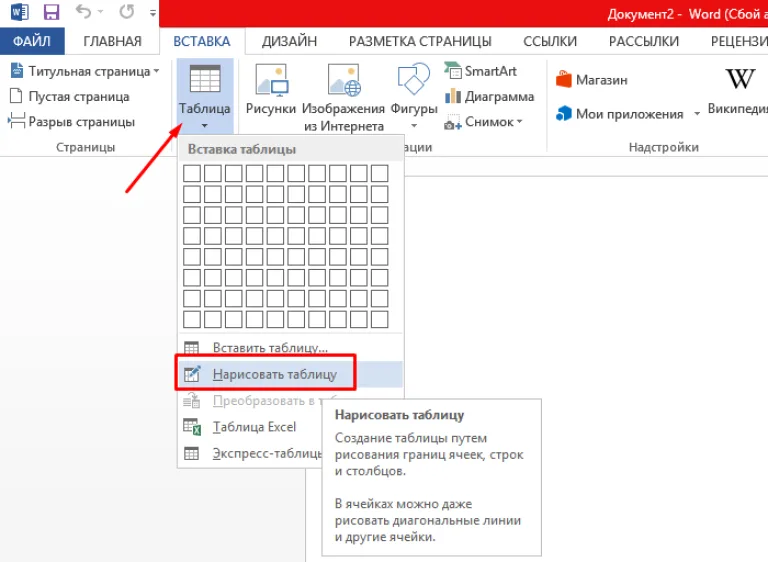Switch to the ДИЗАЙН tab

(289, 41)
